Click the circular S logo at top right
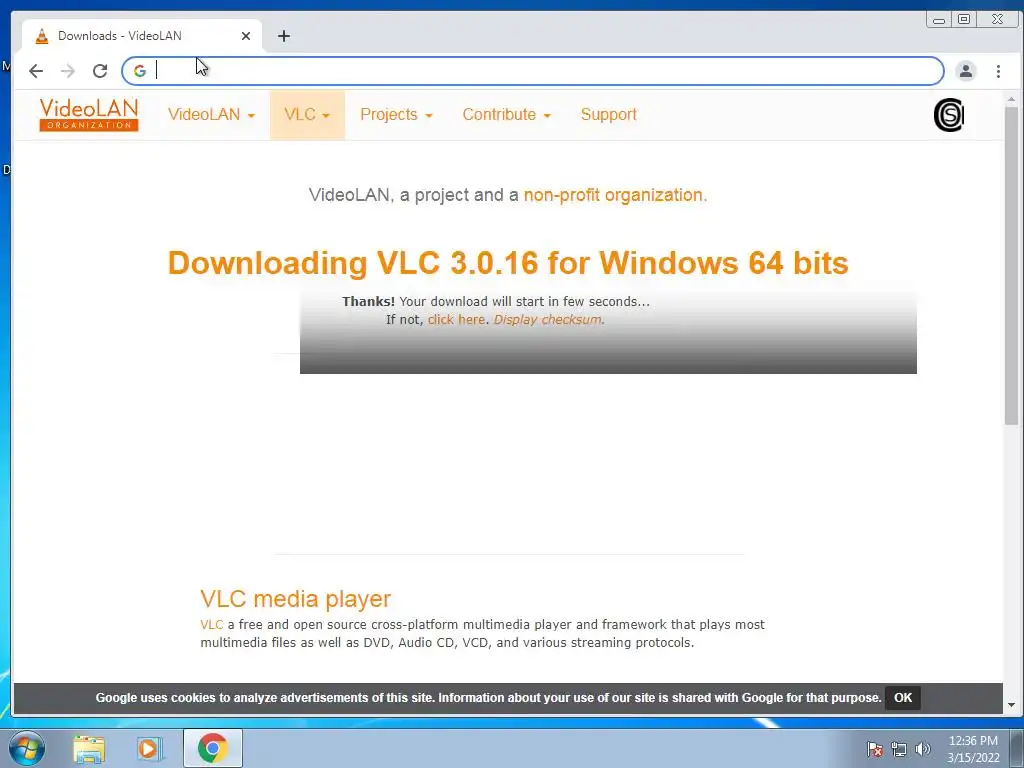Viewport: 1024px width, 768px height. (x=948, y=115)
